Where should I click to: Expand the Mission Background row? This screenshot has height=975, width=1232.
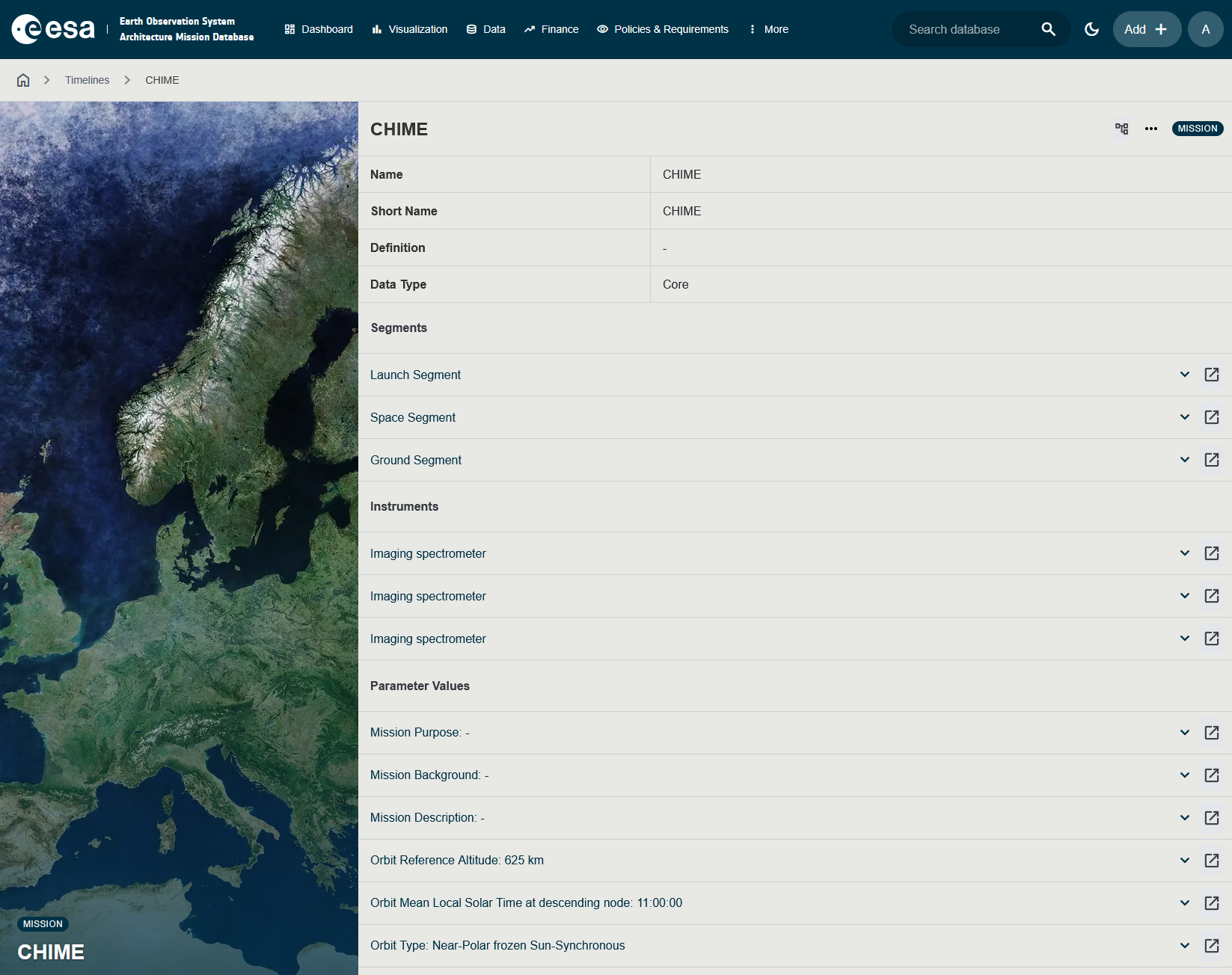pos(1185,775)
